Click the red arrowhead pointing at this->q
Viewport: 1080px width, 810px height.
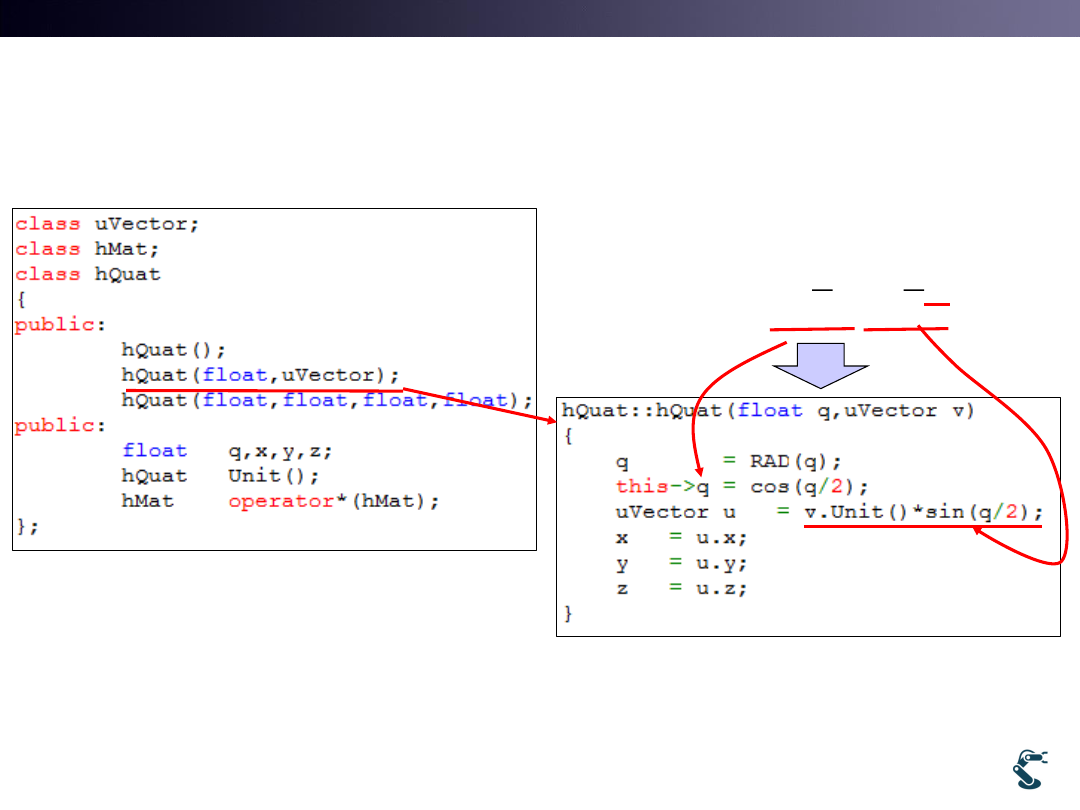pyautogui.click(x=700, y=468)
